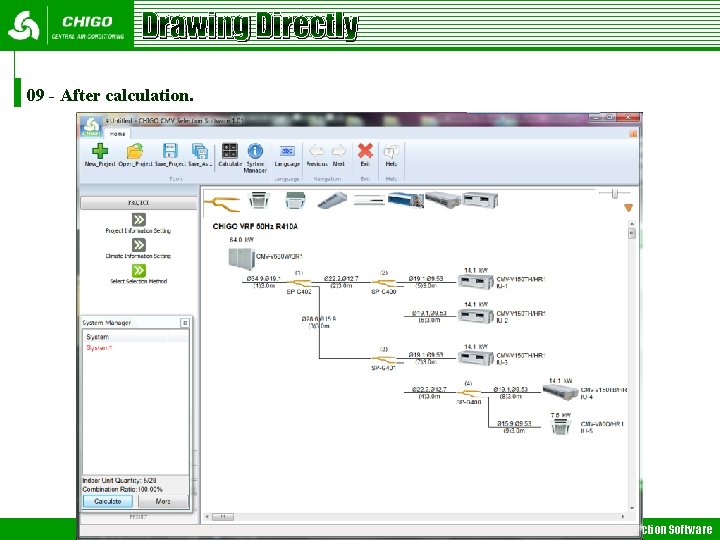
Task: Click the Save_Project floppy disk icon
Action: point(170,151)
